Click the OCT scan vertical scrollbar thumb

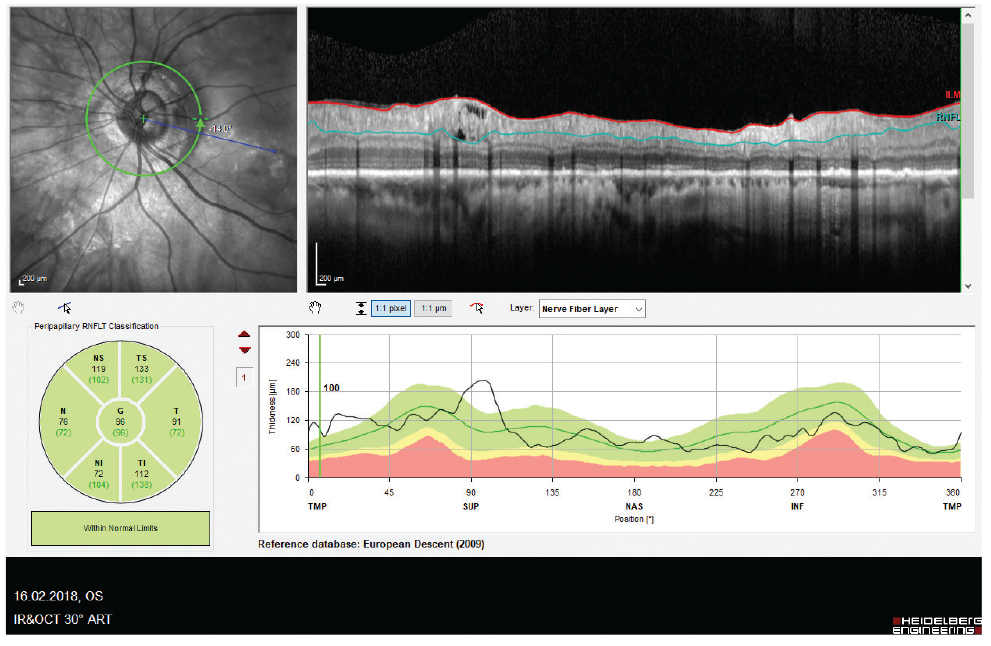pos(968,109)
